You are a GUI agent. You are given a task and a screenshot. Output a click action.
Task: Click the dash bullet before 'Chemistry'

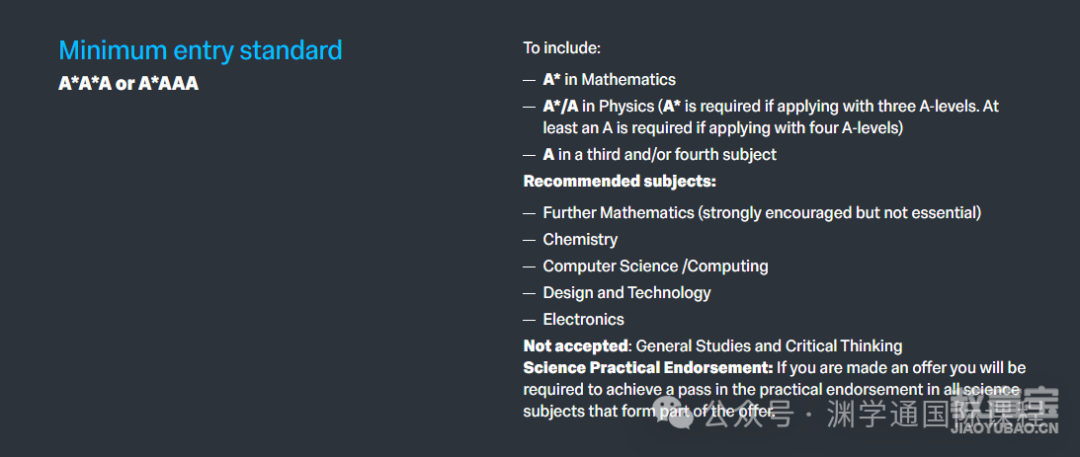529,240
